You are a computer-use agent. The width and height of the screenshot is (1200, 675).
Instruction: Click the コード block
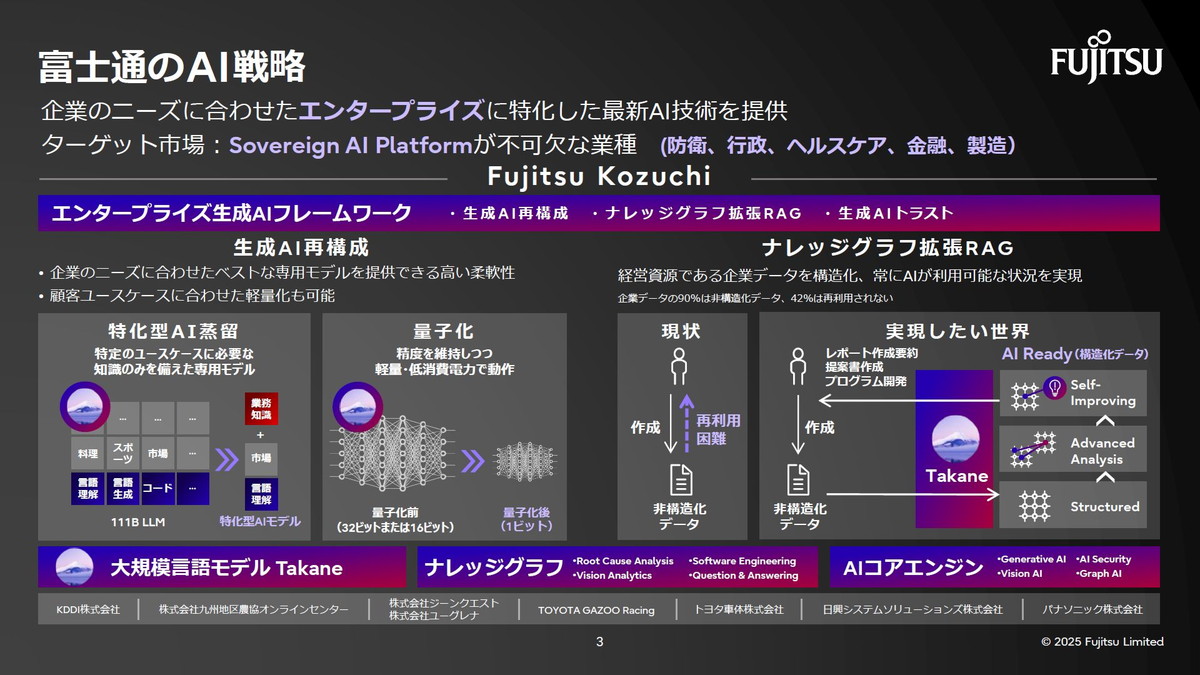157,488
